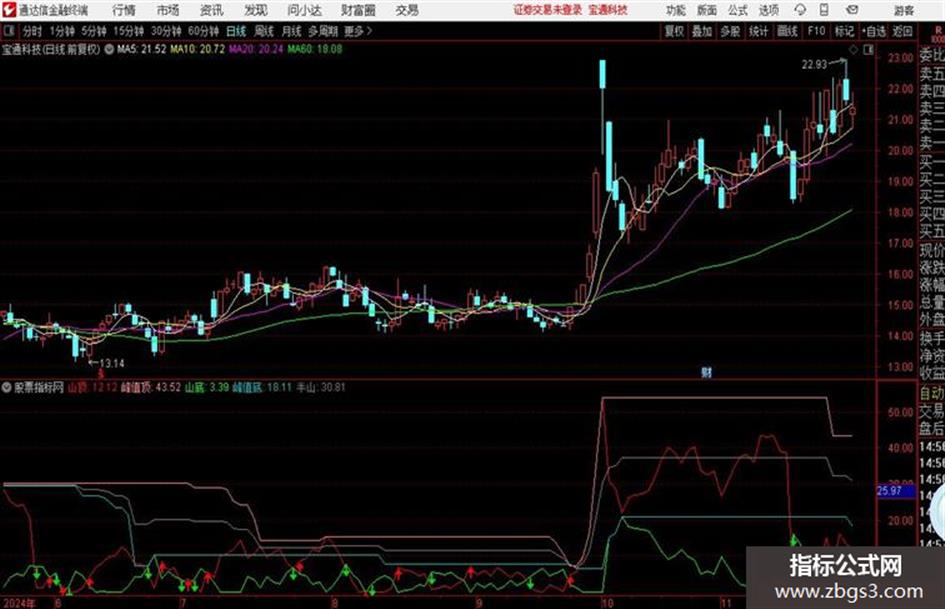Expand main chart indicator dropdown beside 宝通科技
The height and width of the screenshot is (609, 945).
[109, 49]
